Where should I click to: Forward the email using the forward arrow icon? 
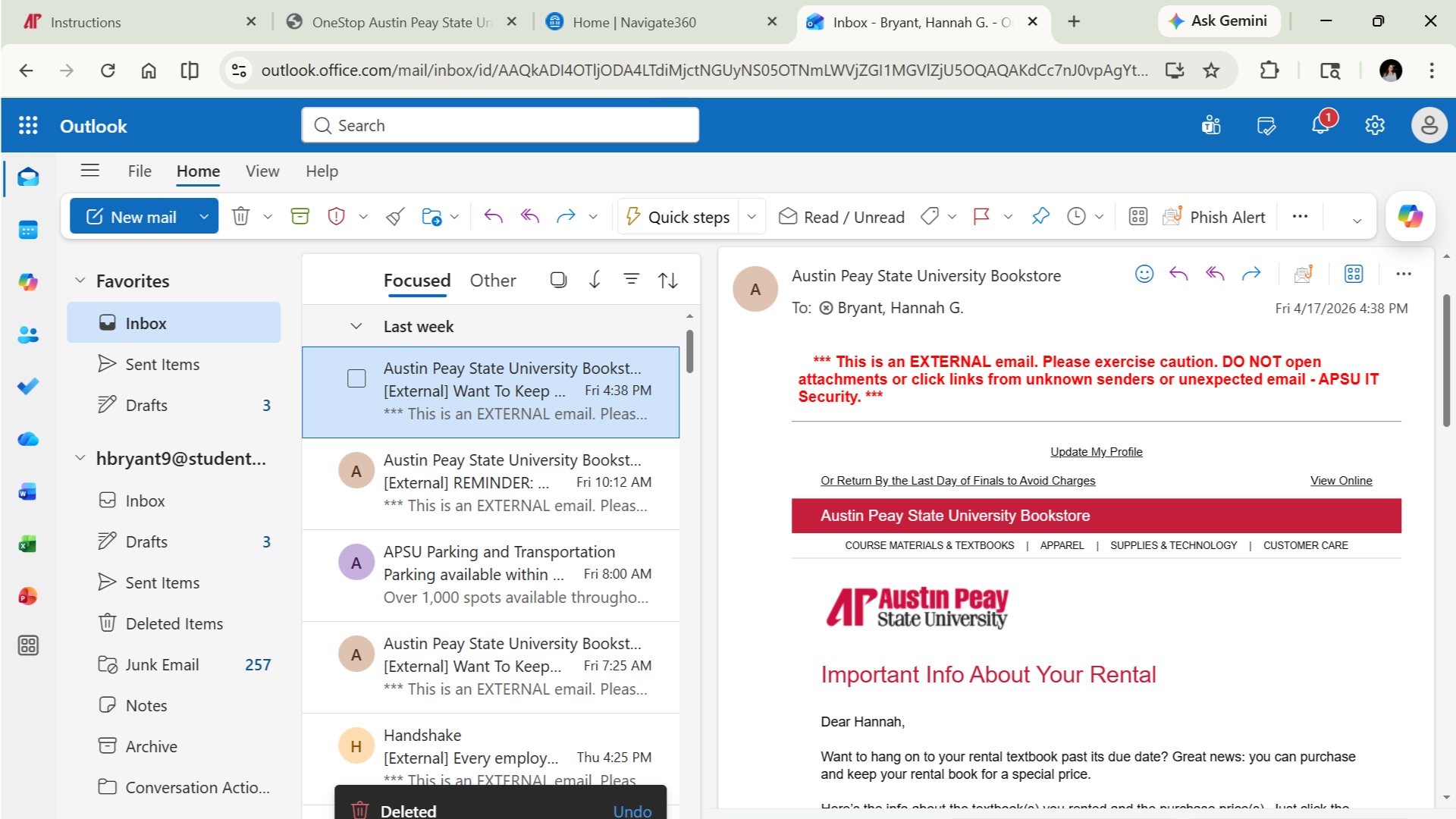(1251, 274)
